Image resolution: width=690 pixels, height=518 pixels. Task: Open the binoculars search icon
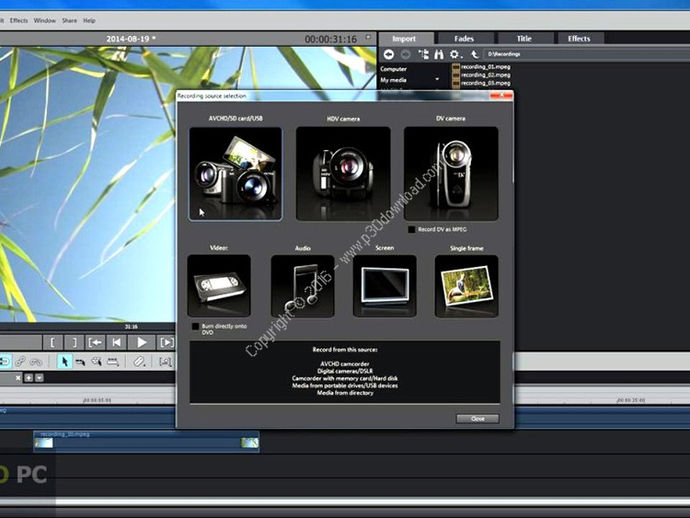(x=439, y=54)
